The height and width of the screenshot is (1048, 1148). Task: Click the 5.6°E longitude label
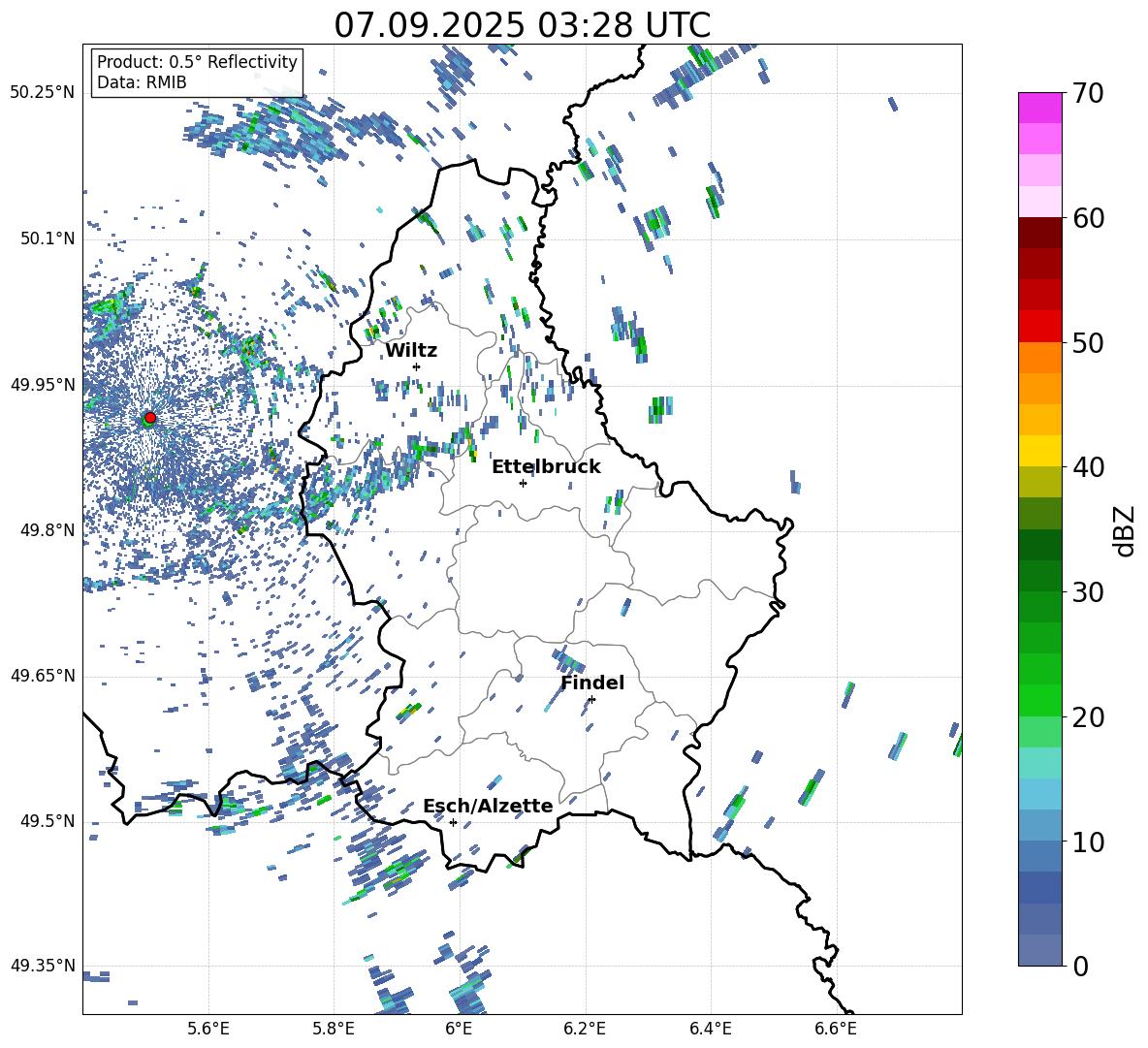point(208,1030)
